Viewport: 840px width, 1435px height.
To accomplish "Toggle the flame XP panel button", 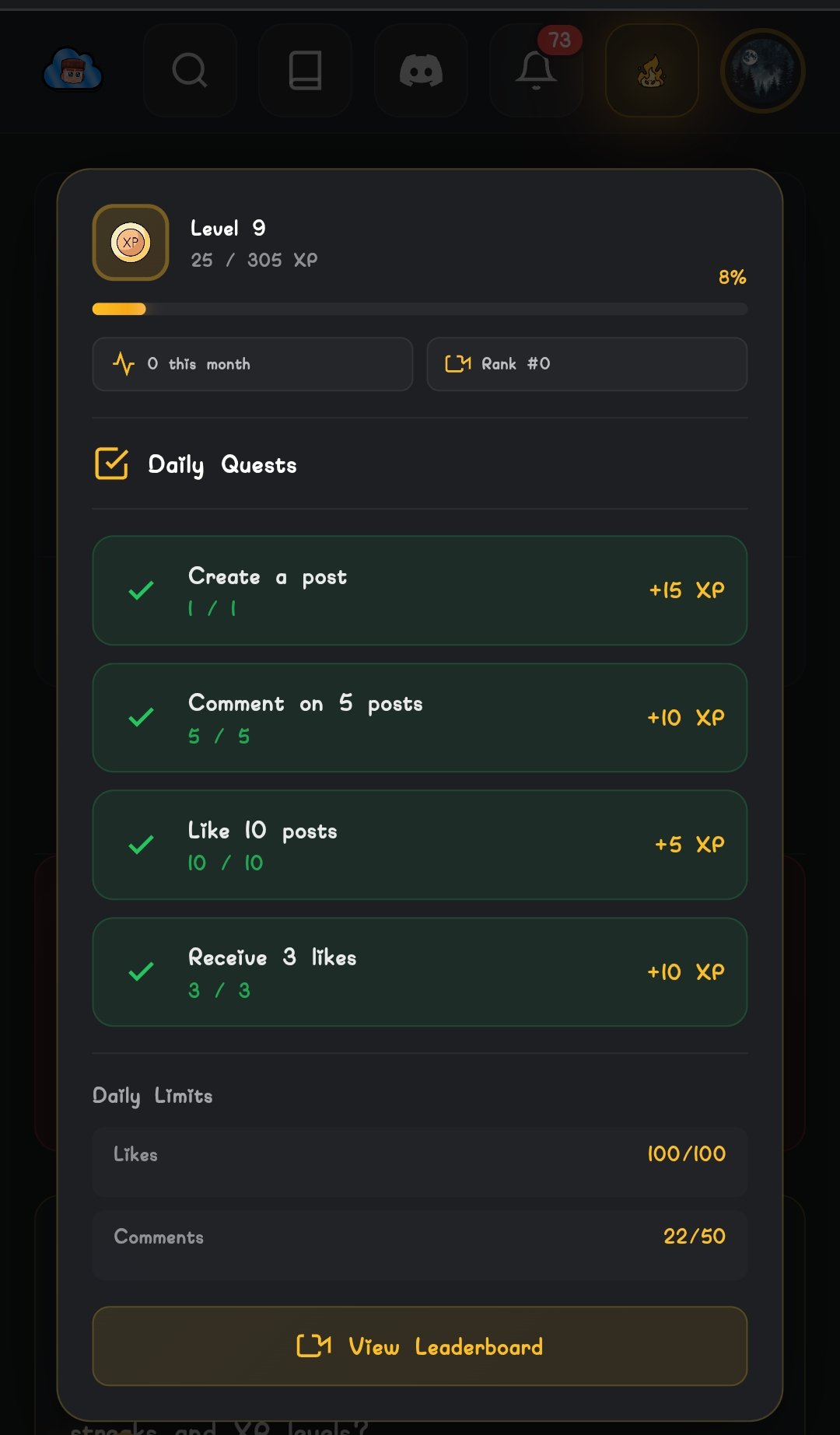I will pyautogui.click(x=652, y=71).
